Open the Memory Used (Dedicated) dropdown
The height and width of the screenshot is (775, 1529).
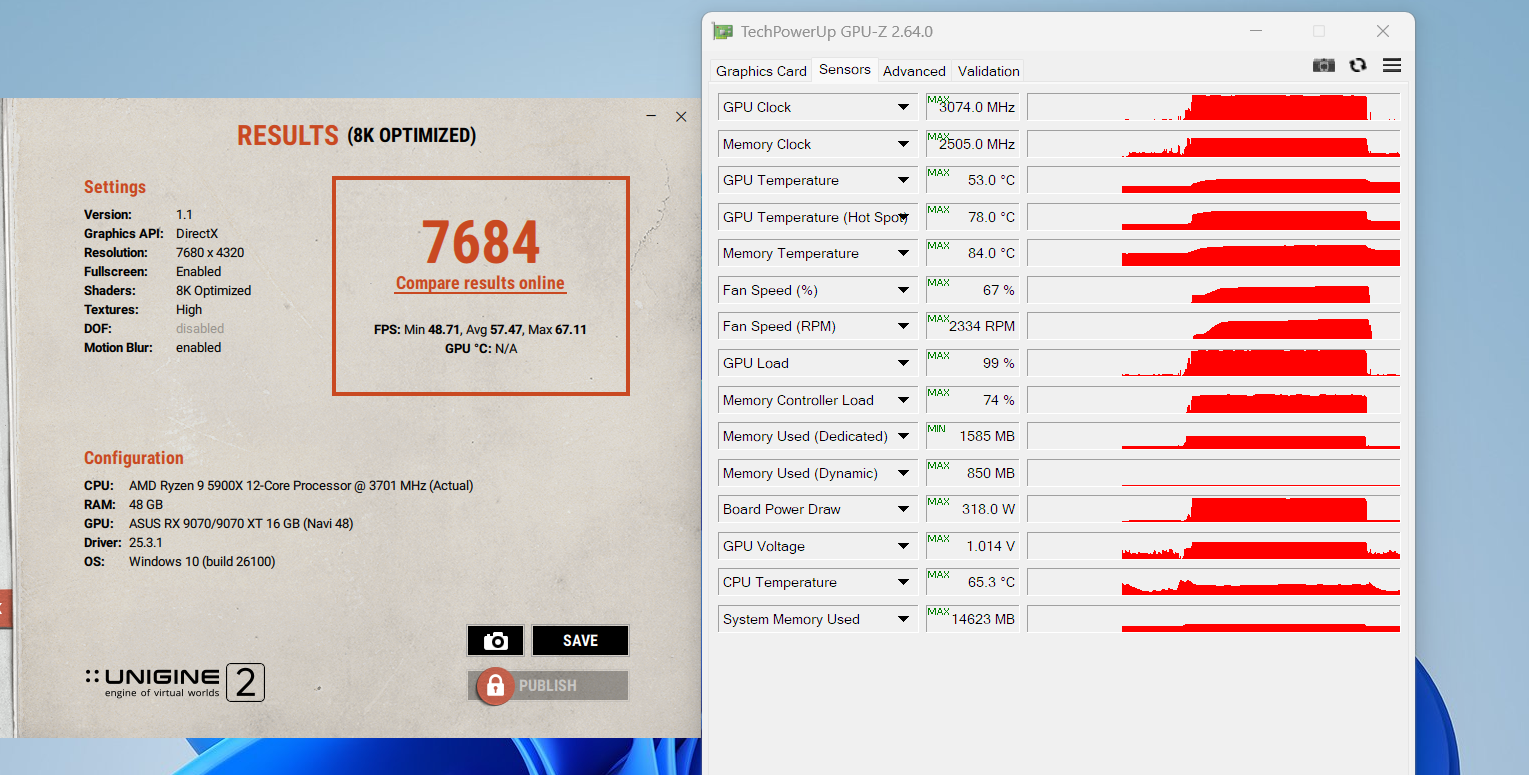pyautogui.click(x=903, y=436)
